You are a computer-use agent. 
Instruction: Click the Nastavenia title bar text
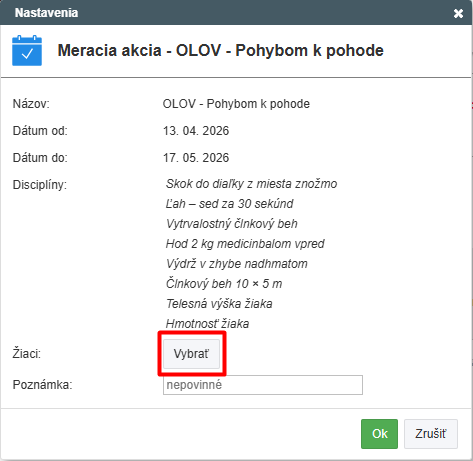(46, 13)
